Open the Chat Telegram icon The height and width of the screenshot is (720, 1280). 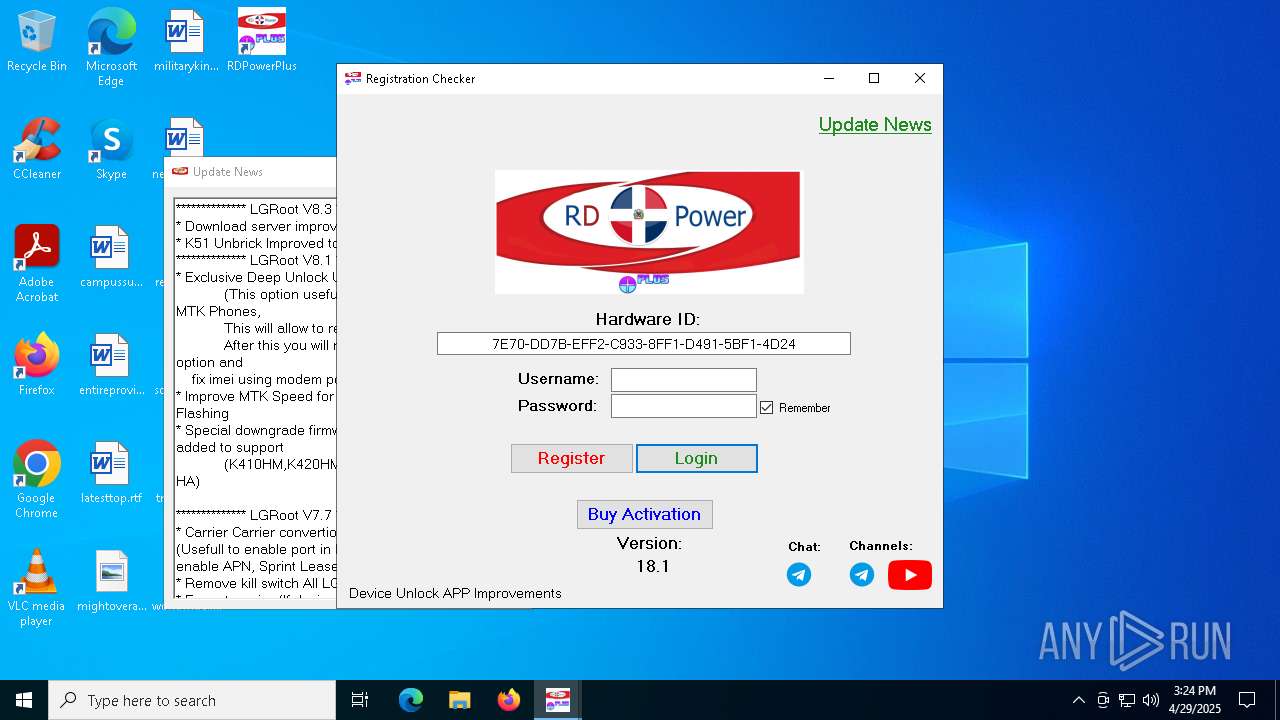point(799,575)
